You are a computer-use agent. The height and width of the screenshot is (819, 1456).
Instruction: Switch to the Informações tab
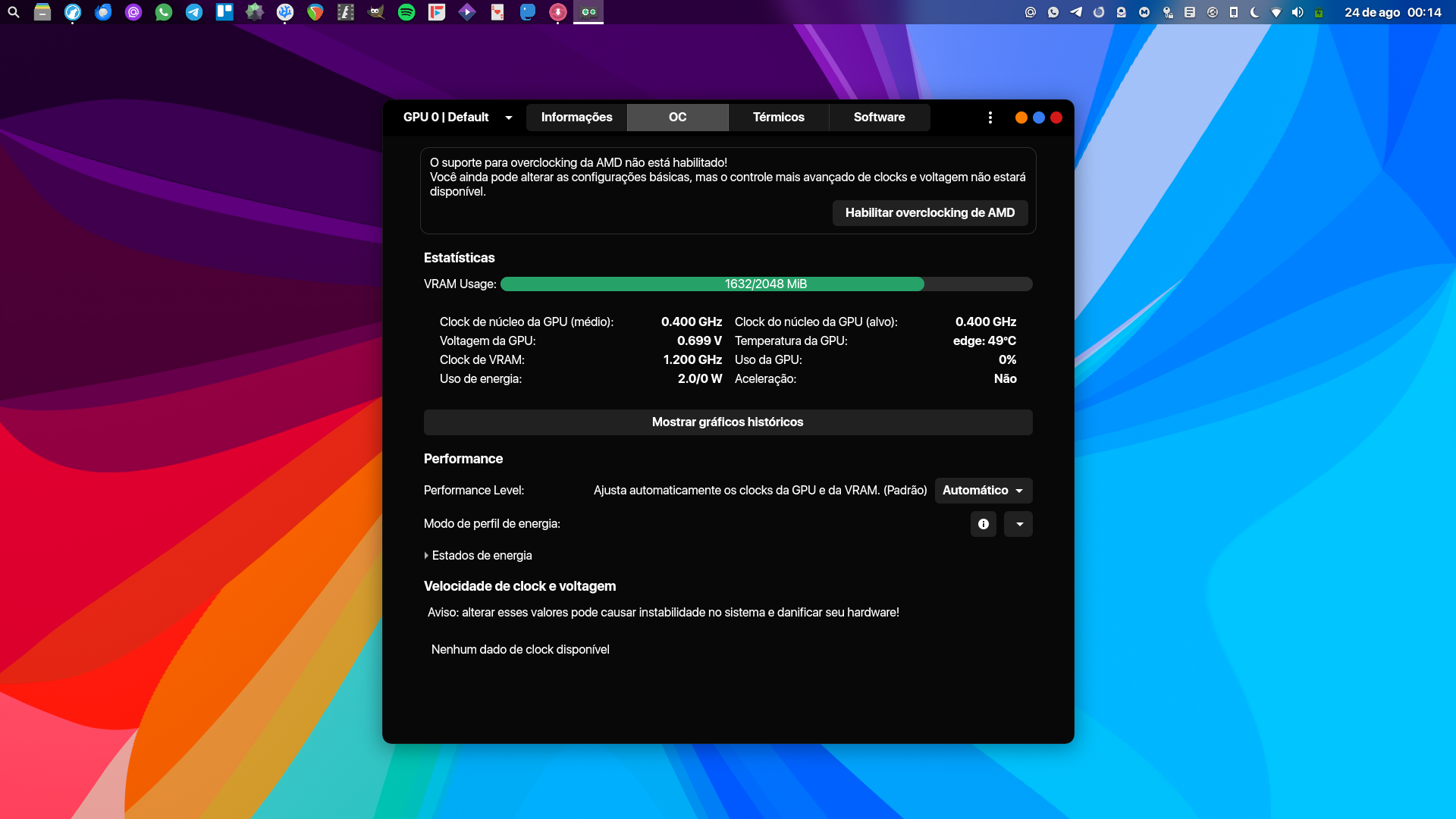pyautogui.click(x=576, y=118)
